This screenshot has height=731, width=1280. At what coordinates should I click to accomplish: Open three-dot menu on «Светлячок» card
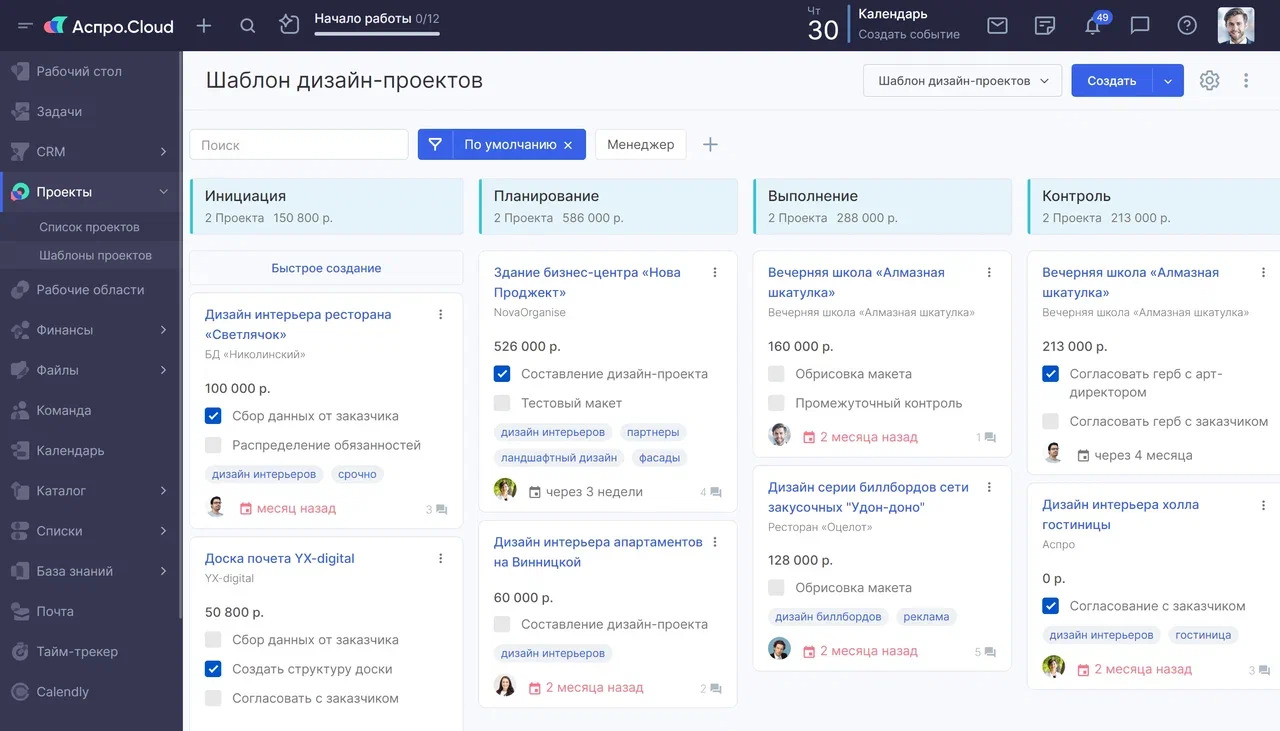point(441,315)
